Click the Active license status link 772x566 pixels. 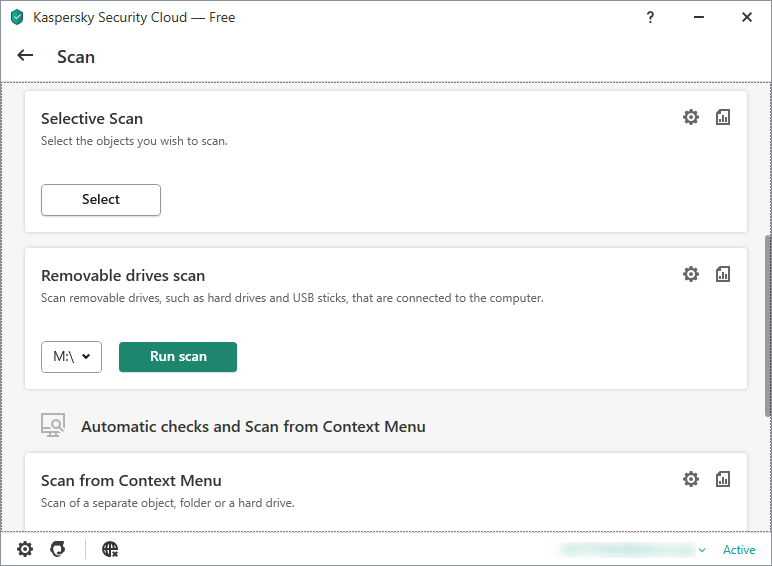click(739, 550)
